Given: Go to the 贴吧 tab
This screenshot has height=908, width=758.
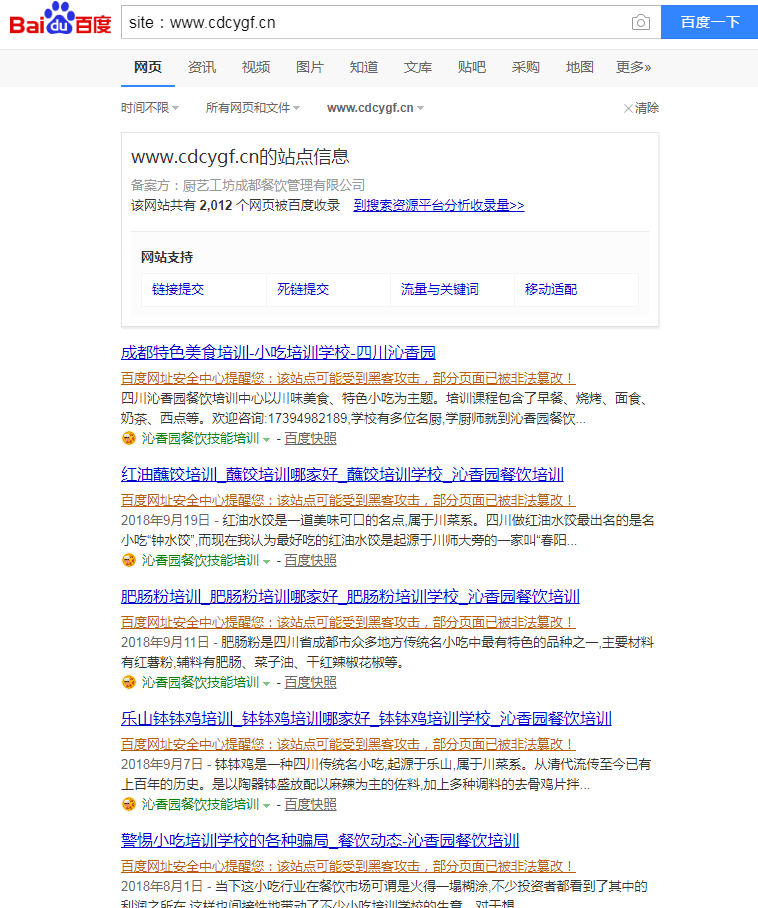Looking at the screenshot, I should [472, 67].
